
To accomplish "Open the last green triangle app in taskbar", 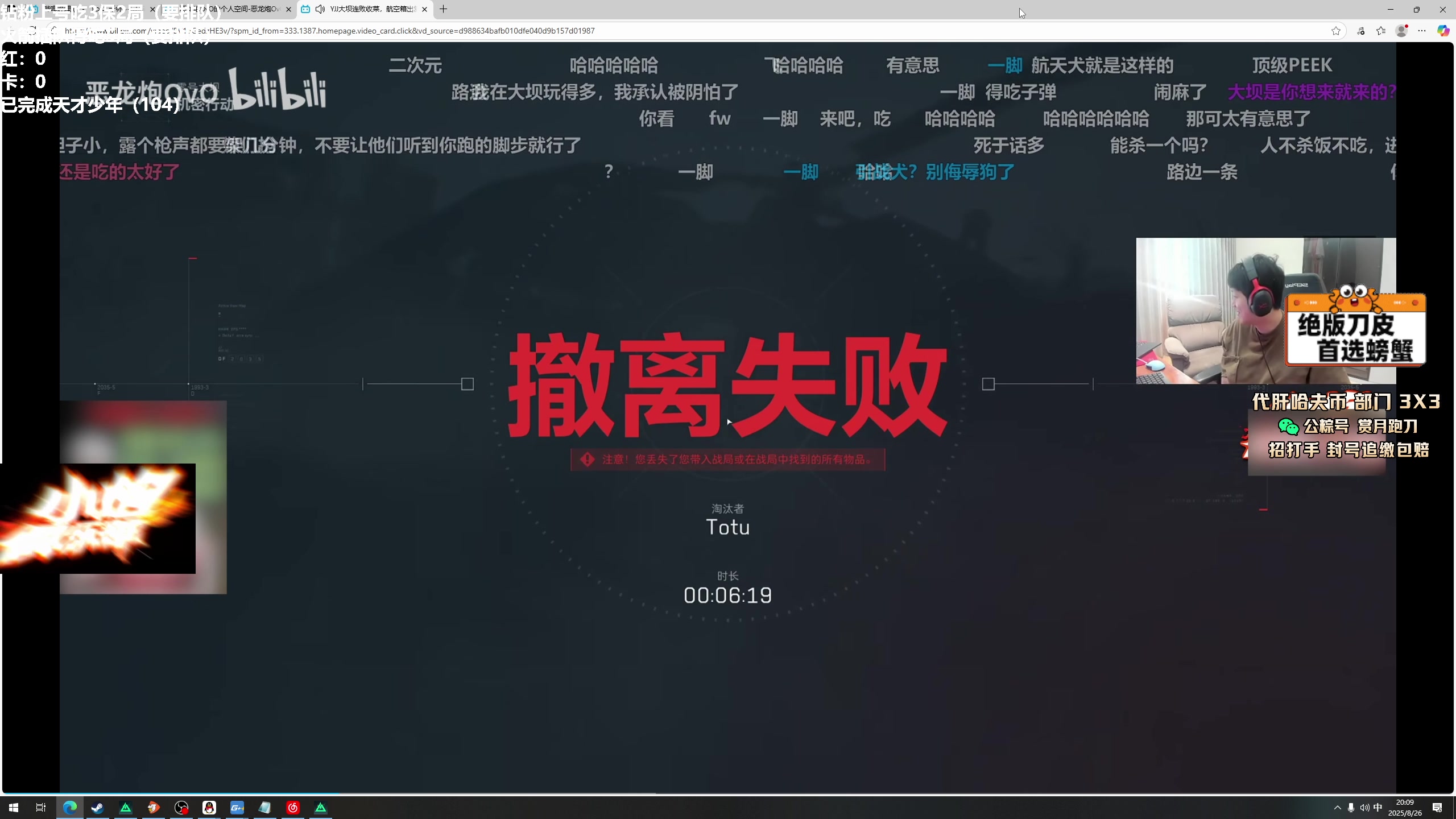I will pyautogui.click(x=321, y=808).
